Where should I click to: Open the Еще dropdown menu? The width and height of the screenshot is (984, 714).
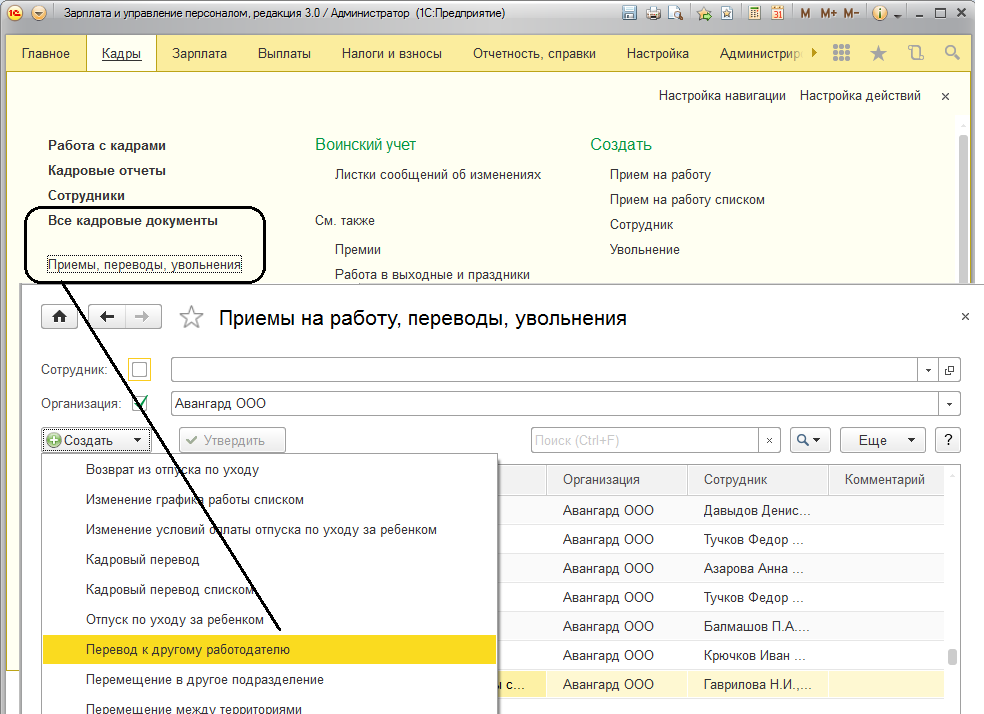click(x=882, y=440)
